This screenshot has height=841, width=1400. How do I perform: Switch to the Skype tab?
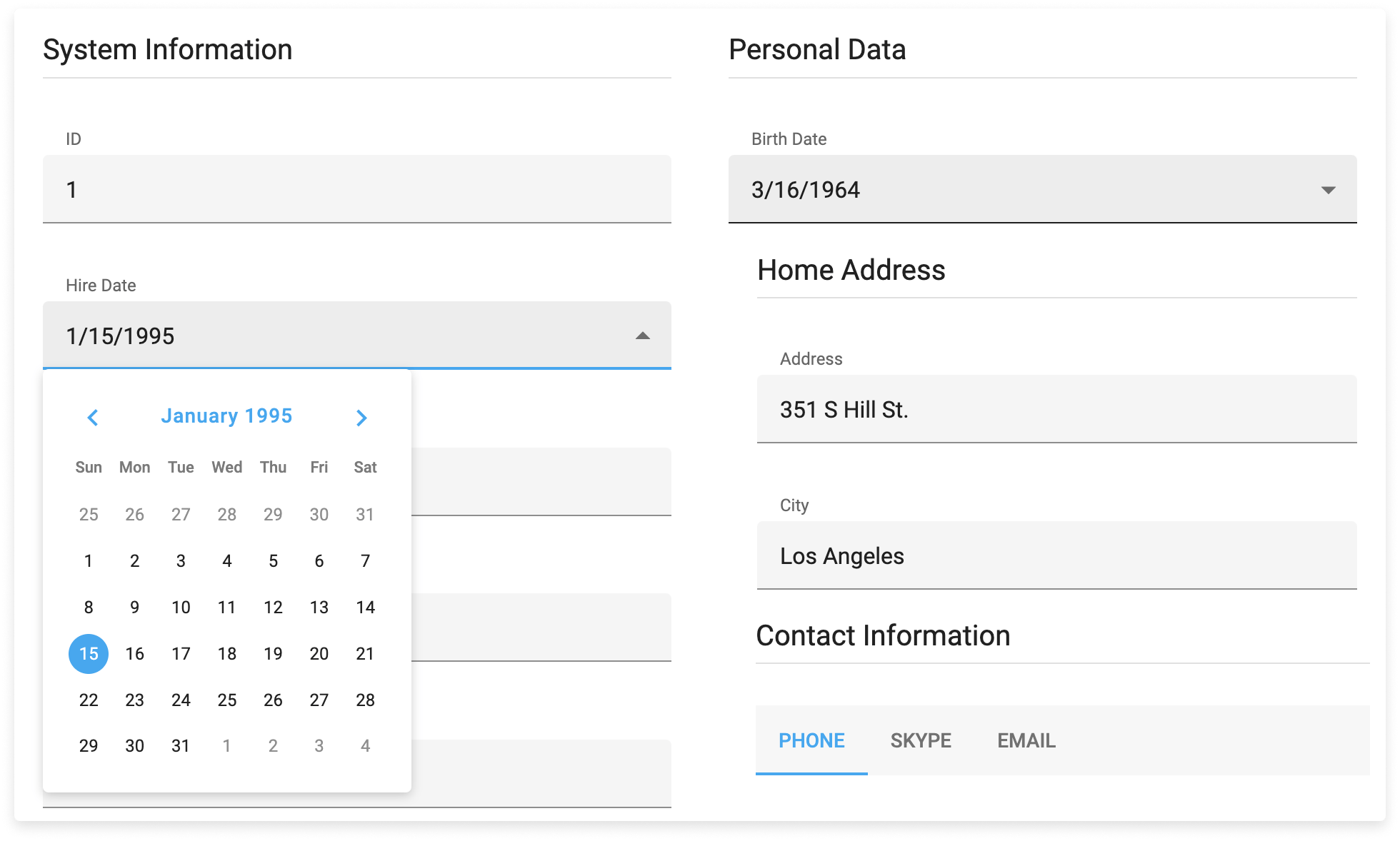pyautogui.click(x=920, y=740)
